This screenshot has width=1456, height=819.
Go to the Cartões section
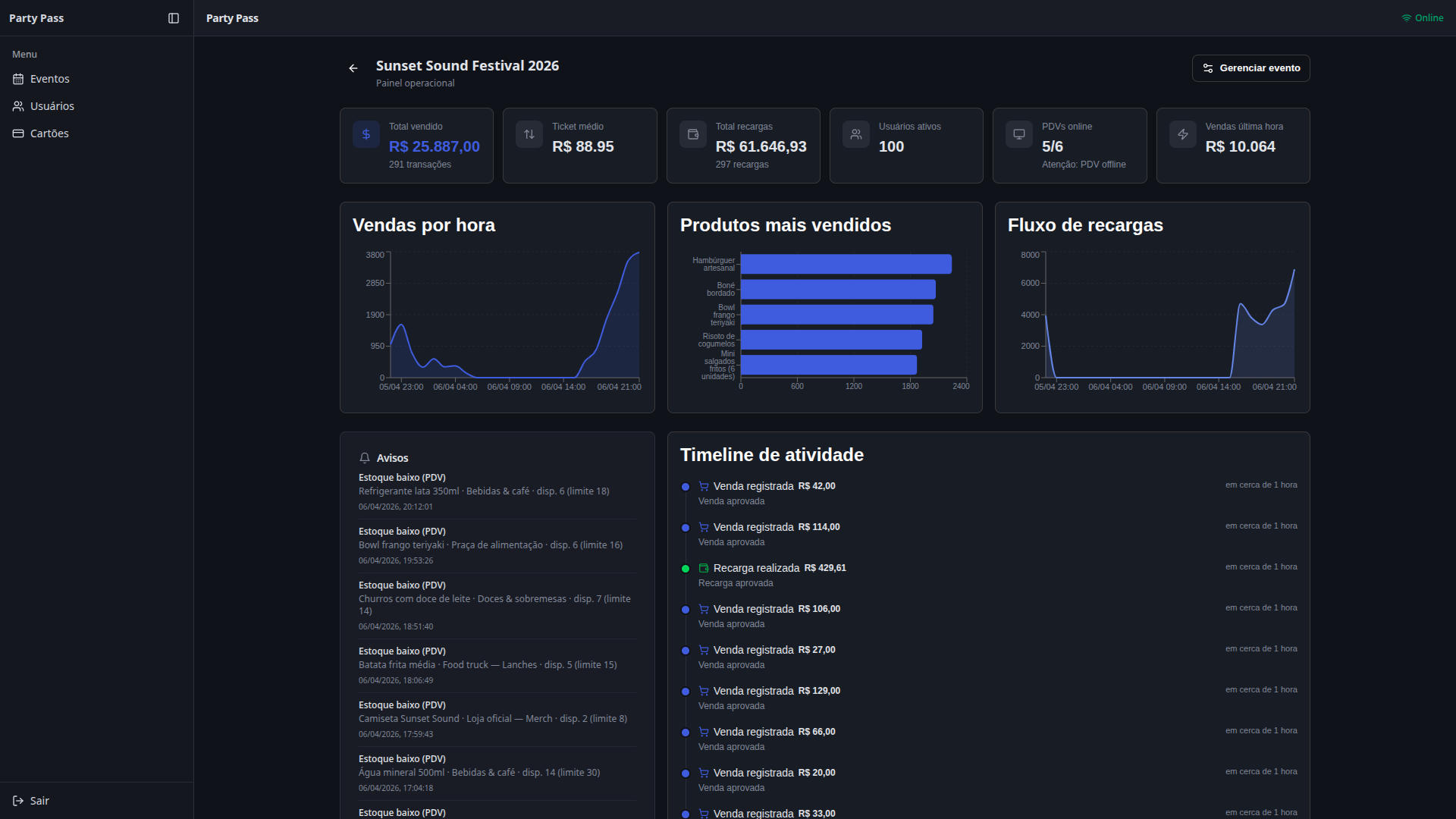49,133
